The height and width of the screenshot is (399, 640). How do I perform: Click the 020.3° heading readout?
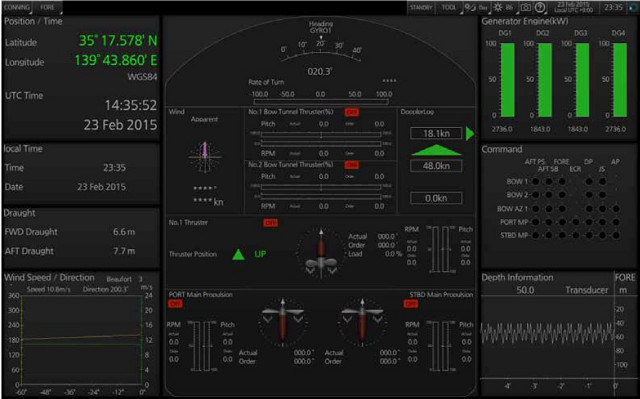coord(320,72)
